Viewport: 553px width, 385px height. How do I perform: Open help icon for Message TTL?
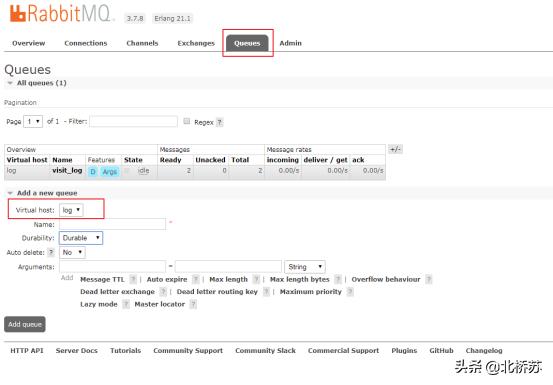pos(133,279)
